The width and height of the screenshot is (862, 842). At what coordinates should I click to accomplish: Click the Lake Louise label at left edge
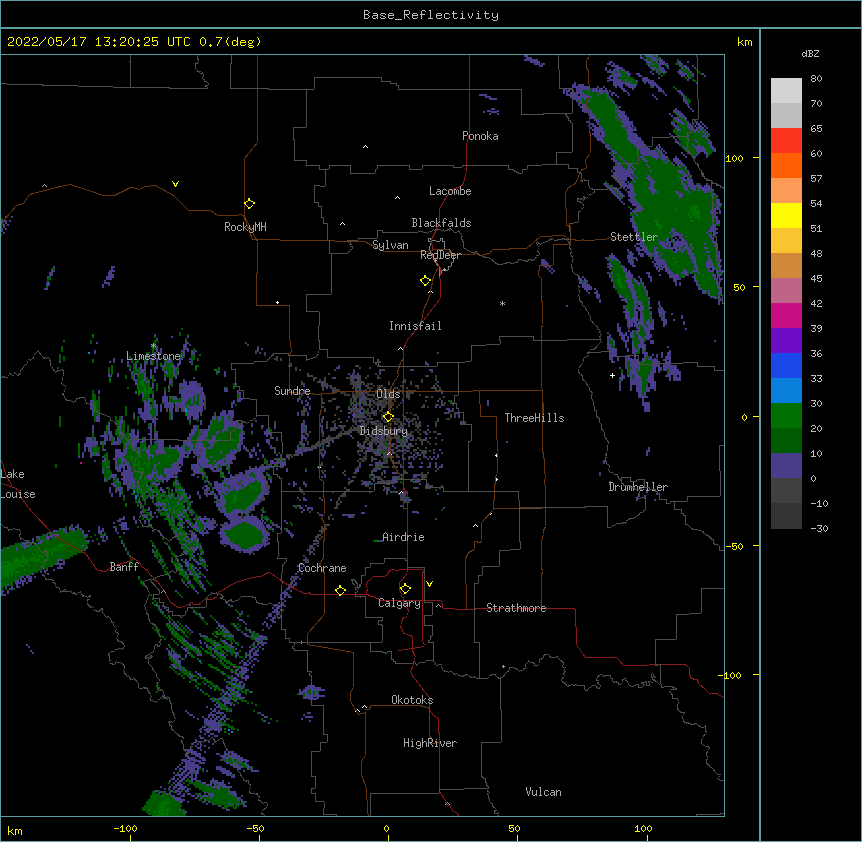pos(18,484)
